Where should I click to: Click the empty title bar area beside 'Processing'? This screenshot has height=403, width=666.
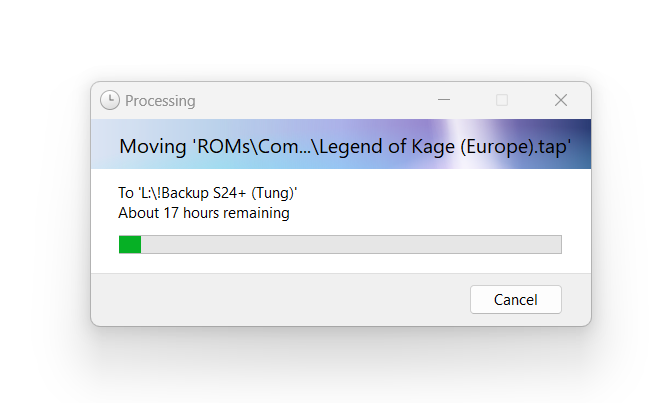pyautogui.click(x=310, y=100)
